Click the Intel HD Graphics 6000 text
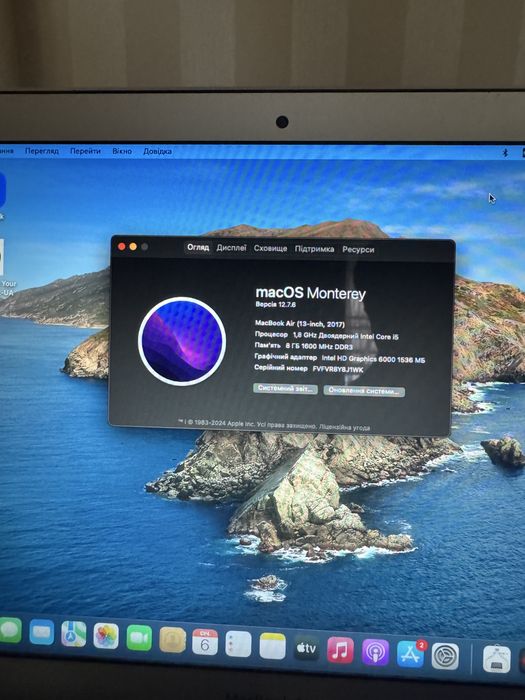Image resolution: width=525 pixels, height=700 pixels. click(x=373, y=359)
